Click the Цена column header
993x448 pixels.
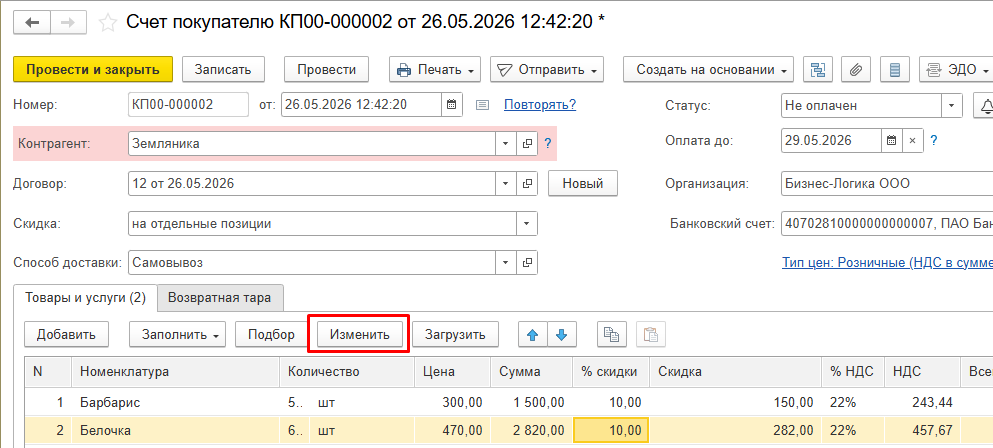click(x=452, y=372)
